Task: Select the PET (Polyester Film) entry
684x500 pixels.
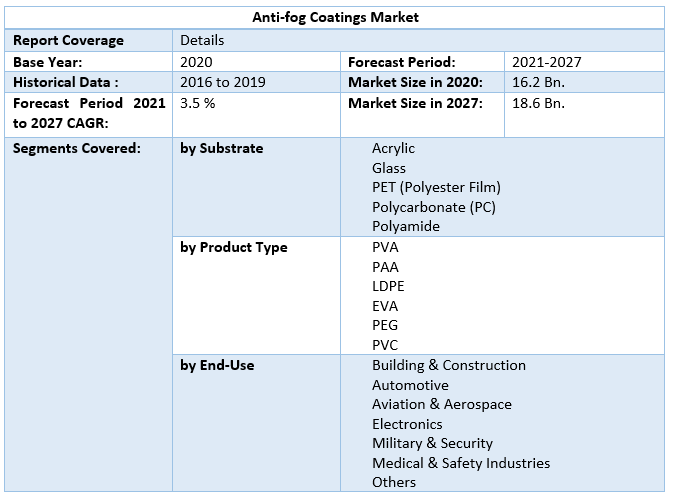Action: pyautogui.click(x=436, y=187)
